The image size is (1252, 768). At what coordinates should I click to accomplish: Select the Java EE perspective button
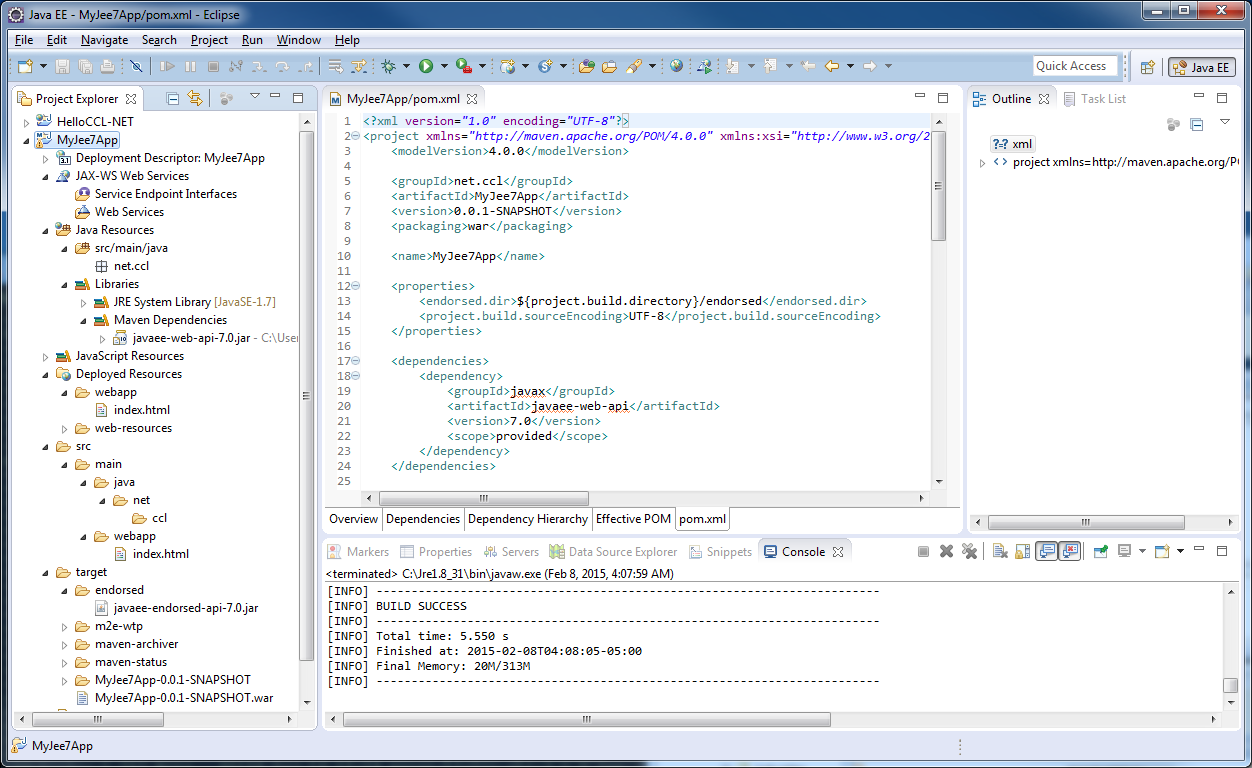1201,67
